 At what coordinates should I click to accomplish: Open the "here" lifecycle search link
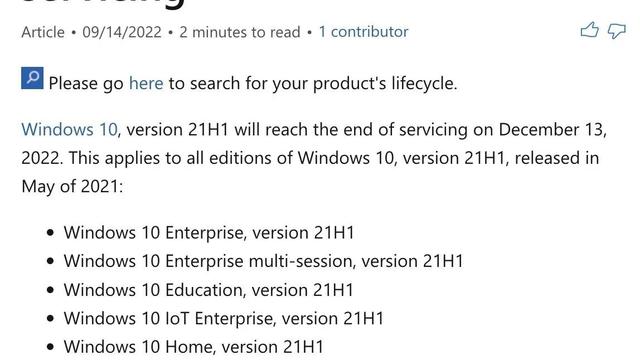[x=146, y=83]
